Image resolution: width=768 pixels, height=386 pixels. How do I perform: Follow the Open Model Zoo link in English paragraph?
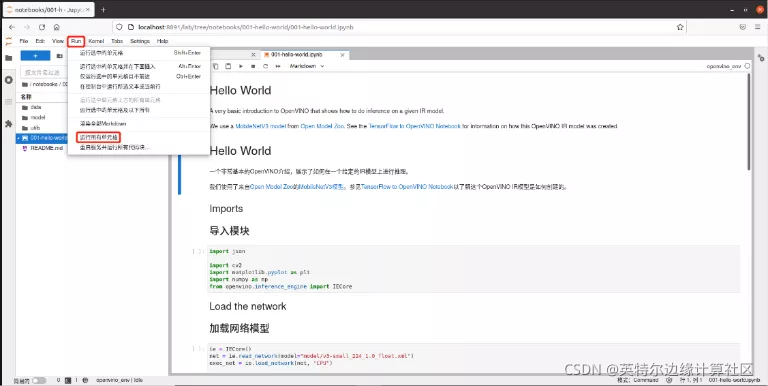coord(322,126)
